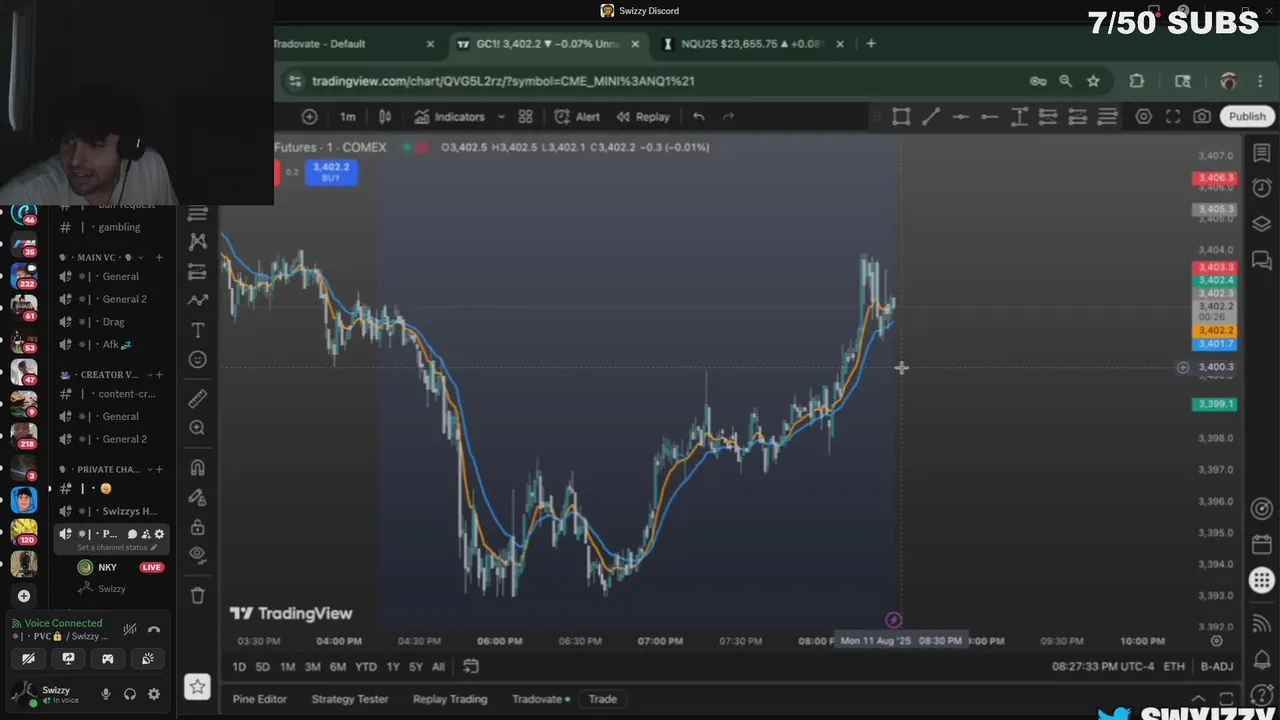
Task: Hide all drawings with eye icon
Action: (x=197, y=554)
